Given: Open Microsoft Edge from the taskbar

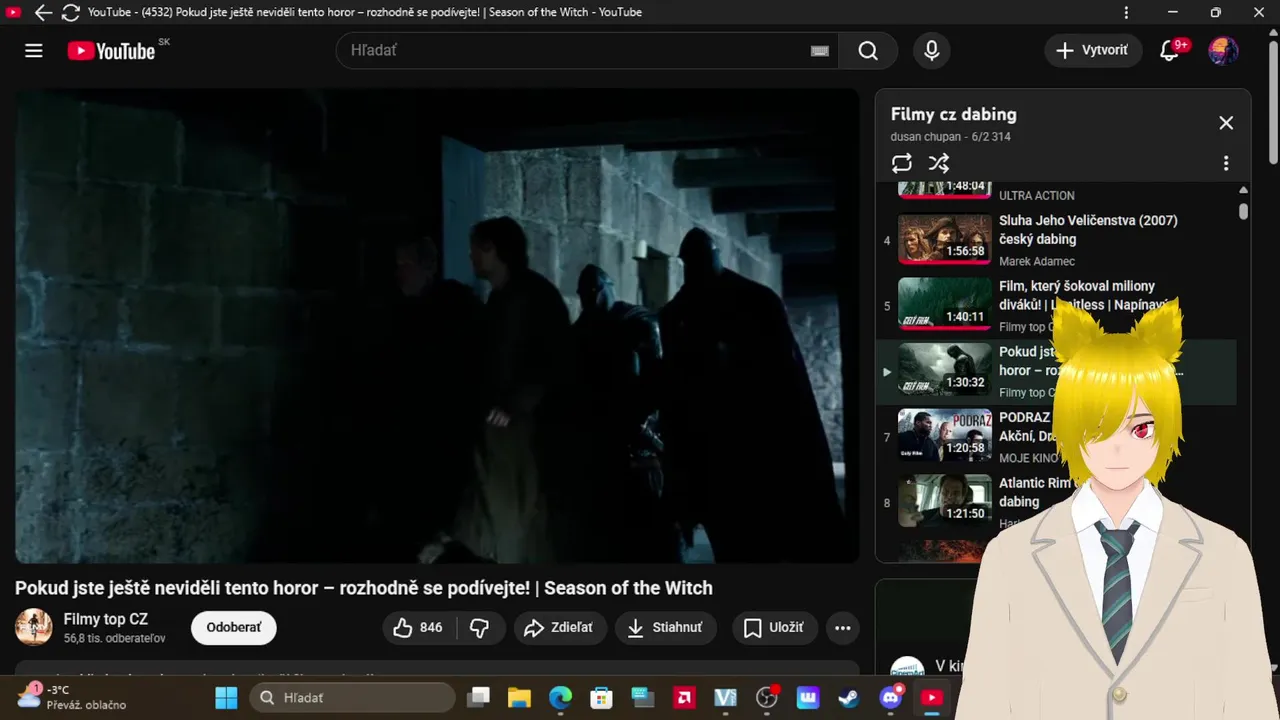Looking at the screenshot, I should pyautogui.click(x=560, y=698).
